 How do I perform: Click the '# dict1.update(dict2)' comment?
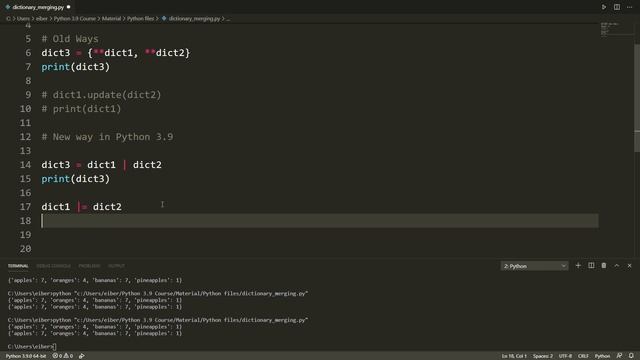tap(101, 95)
